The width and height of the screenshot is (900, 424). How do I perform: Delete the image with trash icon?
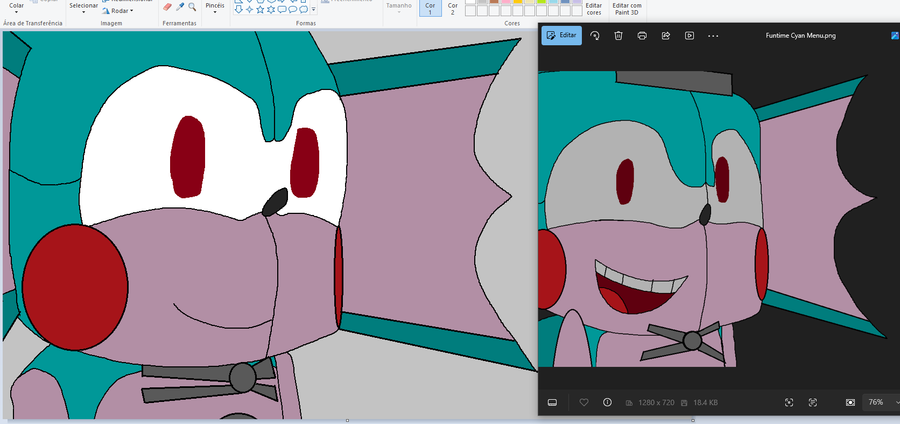tap(618, 36)
